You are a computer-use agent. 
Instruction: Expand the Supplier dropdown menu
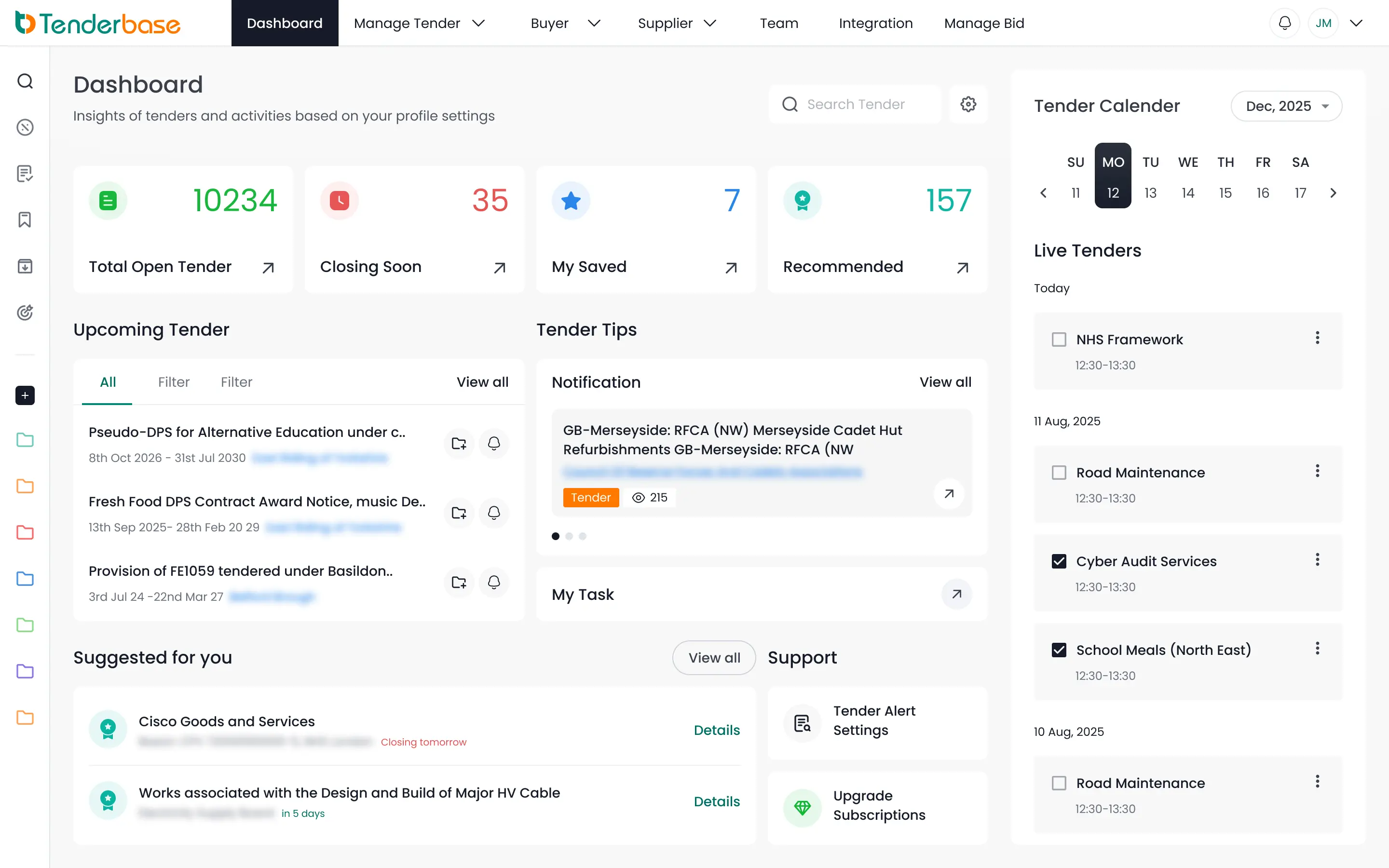pos(677,23)
